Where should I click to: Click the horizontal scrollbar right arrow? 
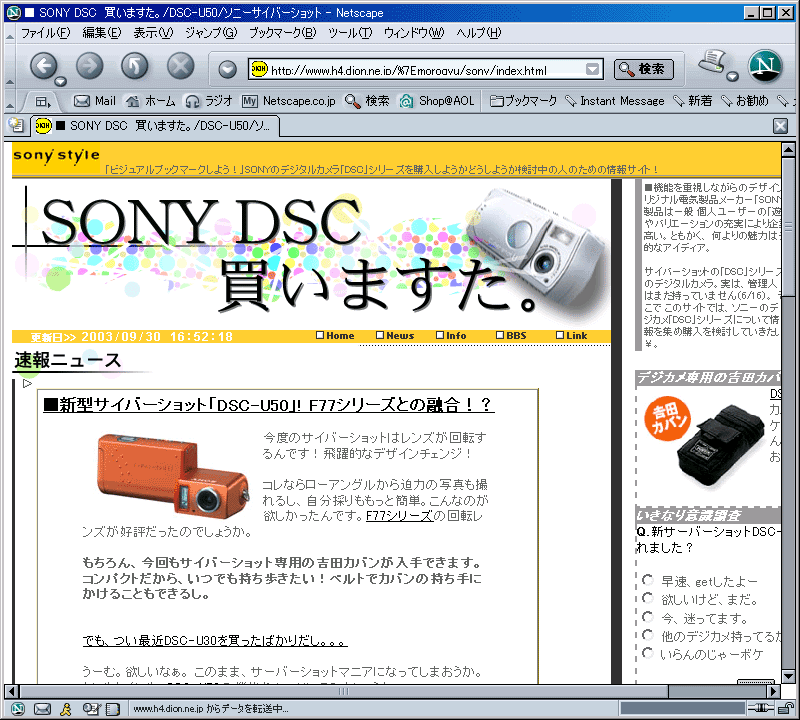774,691
